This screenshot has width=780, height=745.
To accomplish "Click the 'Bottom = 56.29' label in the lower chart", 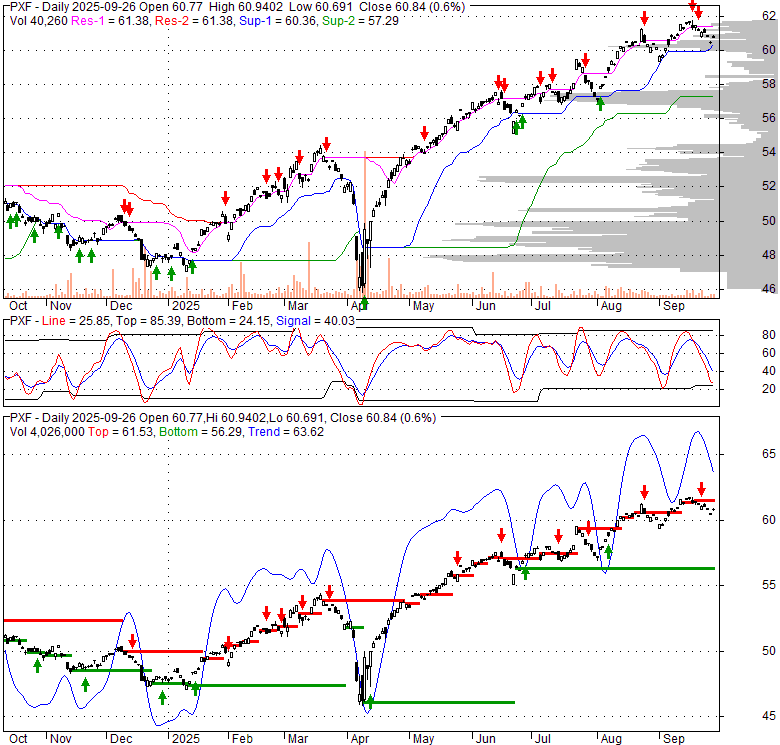I will pyautogui.click(x=201, y=432).
